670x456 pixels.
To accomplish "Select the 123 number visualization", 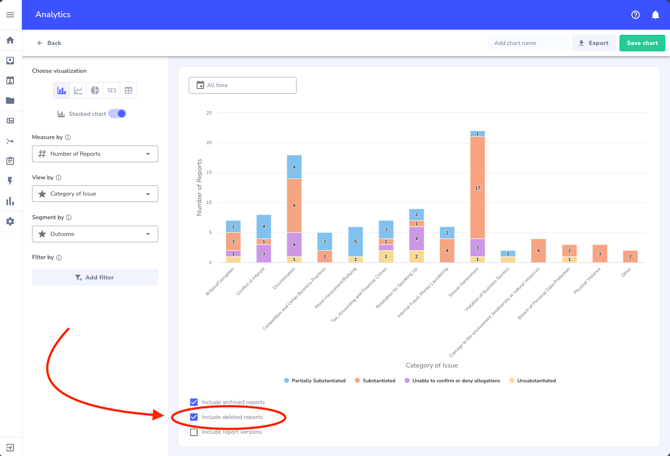I will (x=111, y=91).
